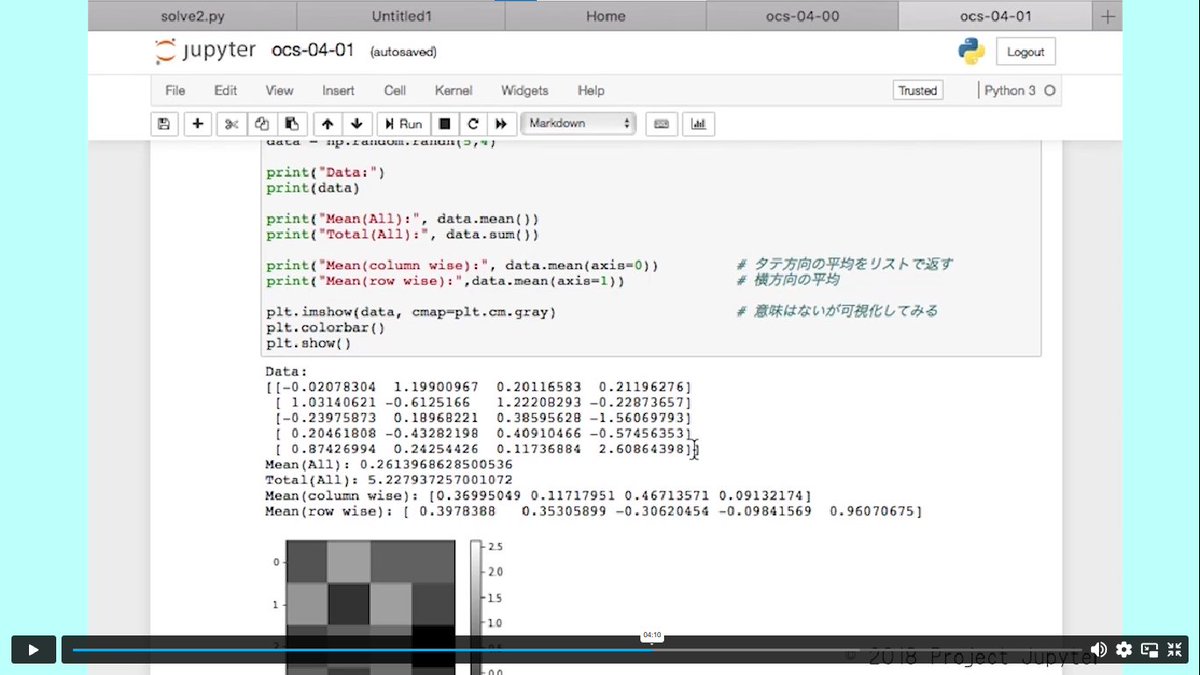Click the Logout button
This screenshot has height=675, width=1200.
pos(1026,52)
